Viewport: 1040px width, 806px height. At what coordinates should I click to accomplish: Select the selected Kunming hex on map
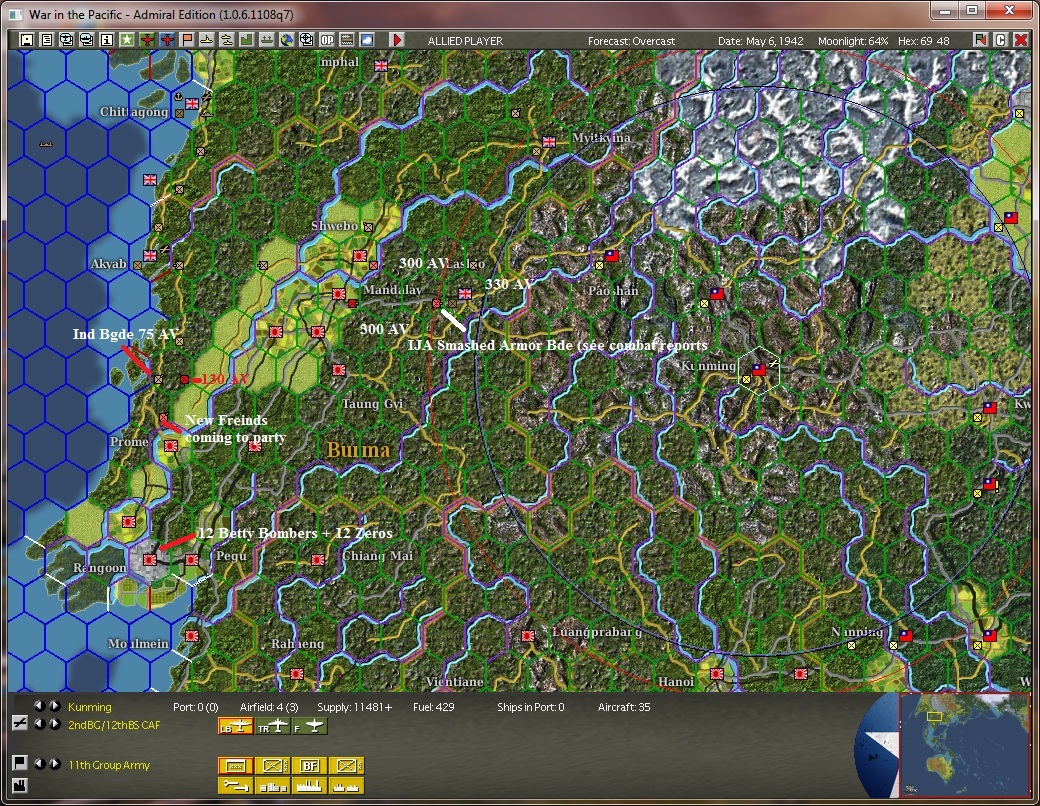(759, 370)
